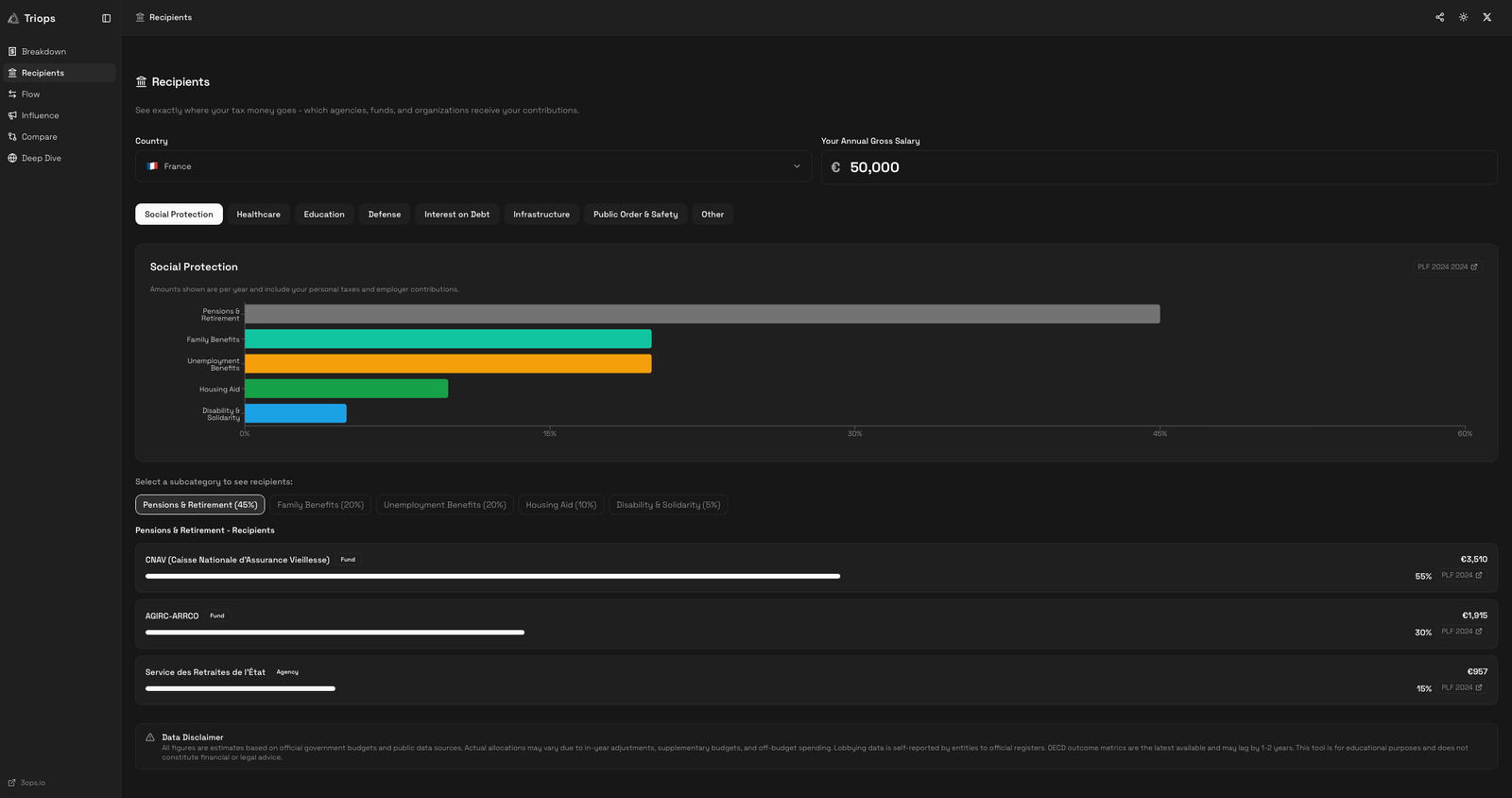Image resolution: width=1512 pixels, height=798 pixels.
Task: Open Breakdown in the sidebar
Action: 43,52
